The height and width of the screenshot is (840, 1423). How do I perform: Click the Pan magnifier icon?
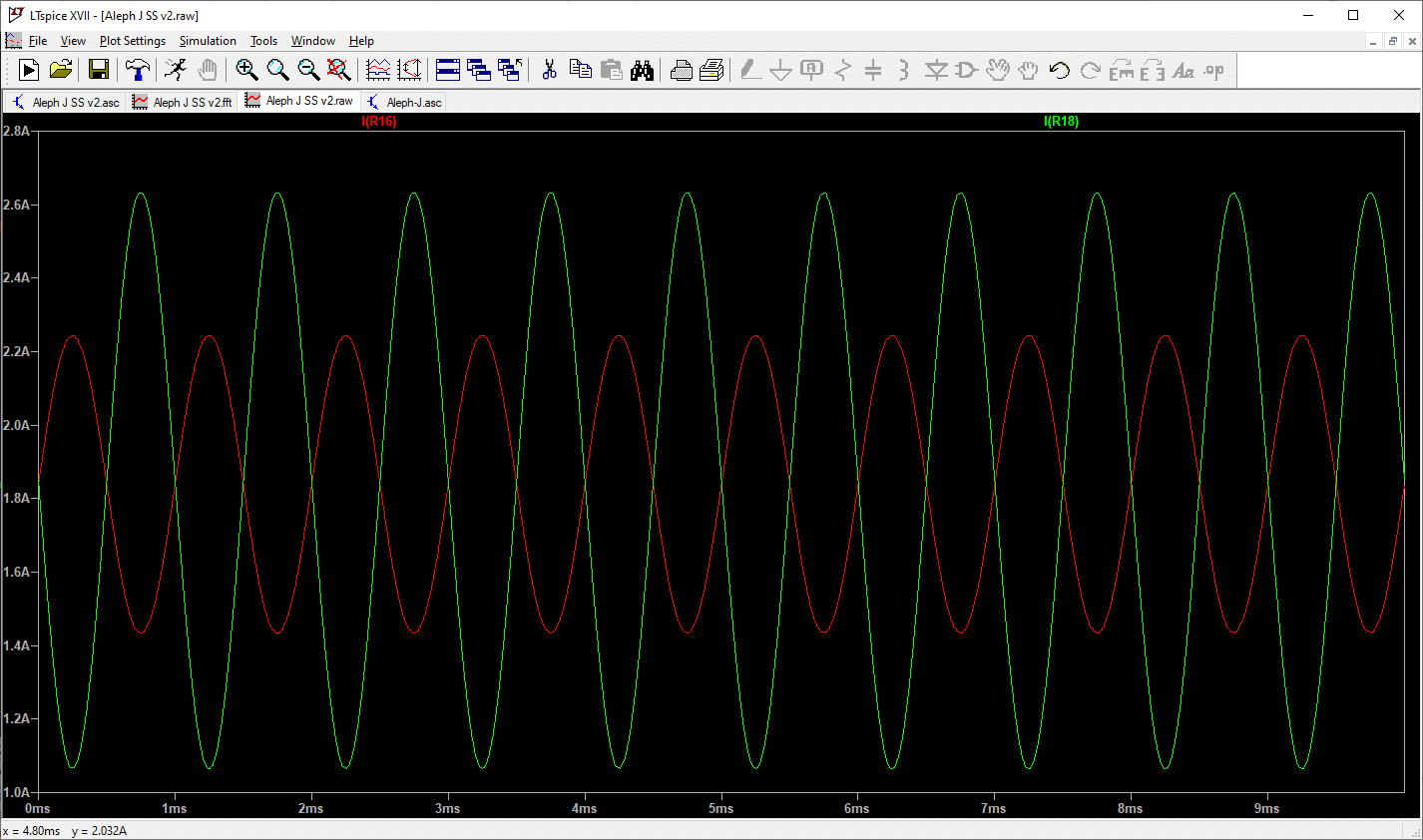tap(278, 70)
